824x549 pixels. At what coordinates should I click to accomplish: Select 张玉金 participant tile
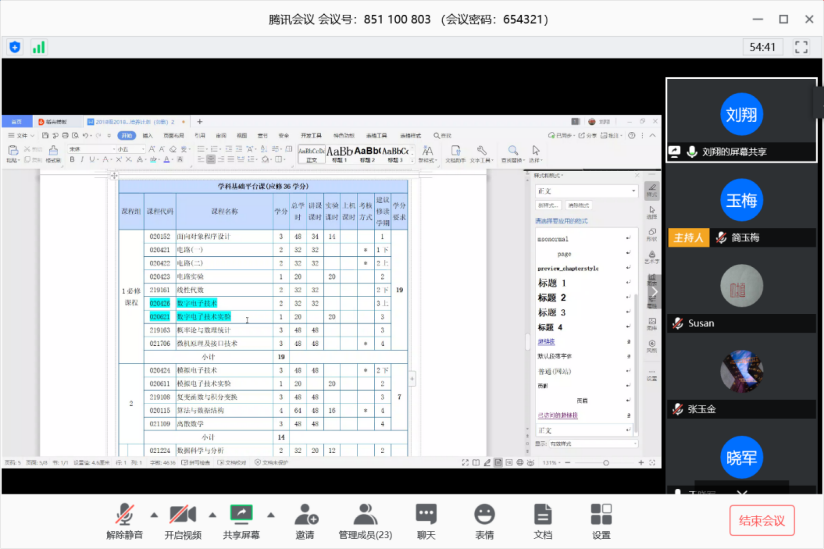(x=741, y=378)
